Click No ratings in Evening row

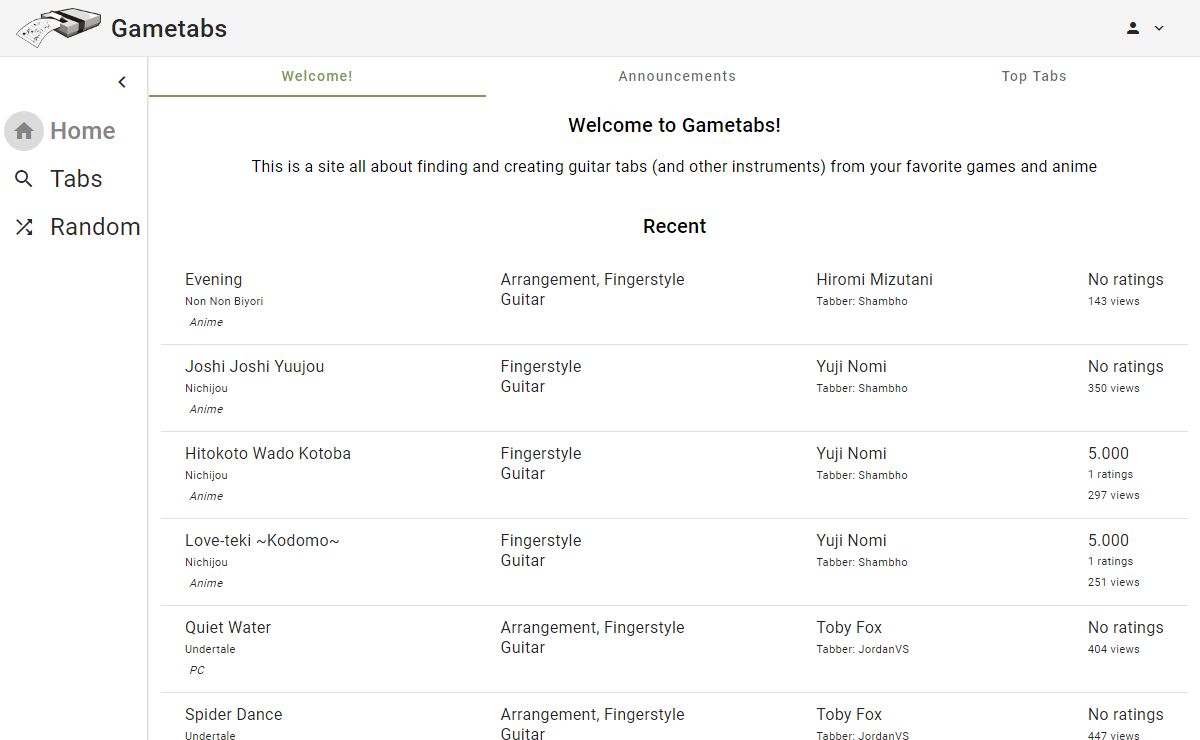1126,279
